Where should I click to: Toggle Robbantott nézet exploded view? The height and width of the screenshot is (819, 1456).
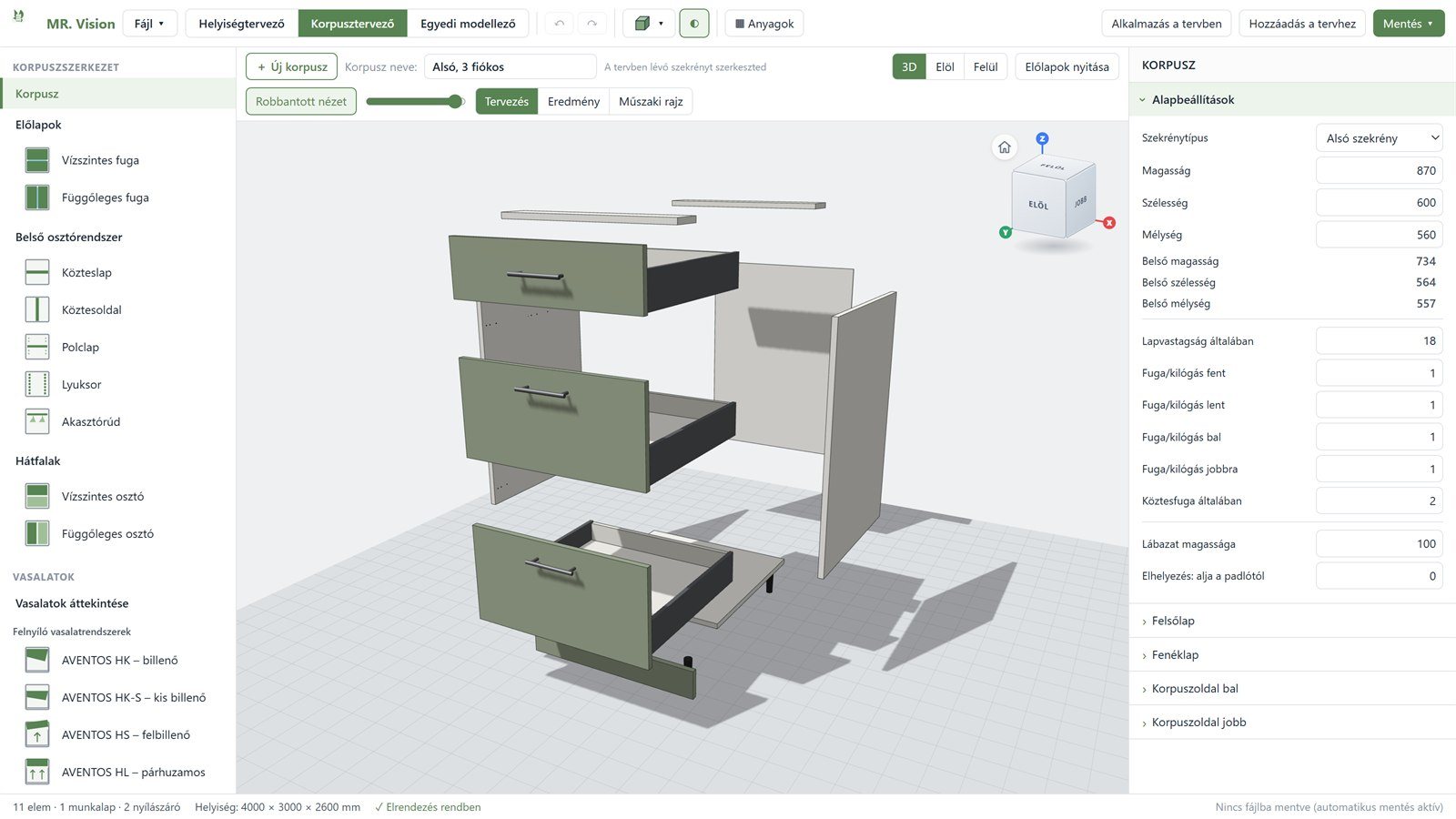pos(301,101)
